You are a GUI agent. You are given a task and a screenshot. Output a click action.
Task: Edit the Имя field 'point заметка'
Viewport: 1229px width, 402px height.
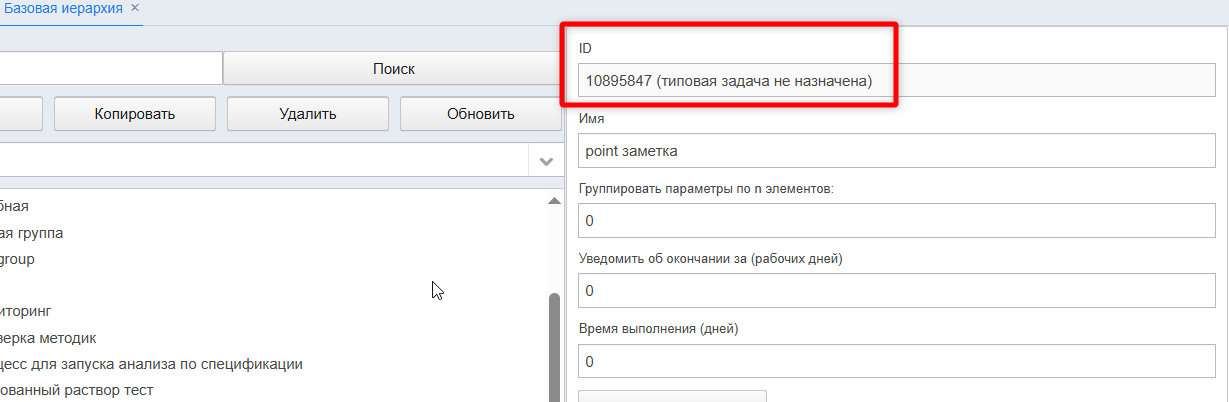[x=897, y=151]
